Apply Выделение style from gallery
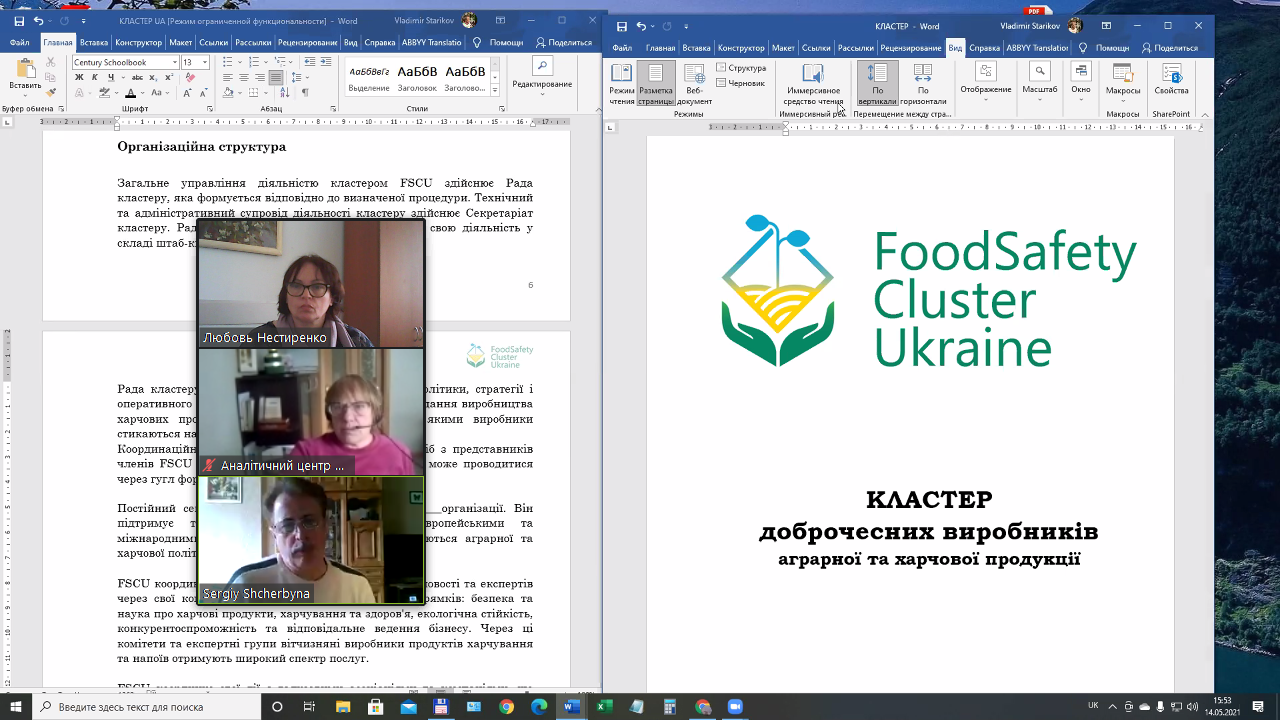Screen dimensions: 1280x720 click(x=369, y=78)
